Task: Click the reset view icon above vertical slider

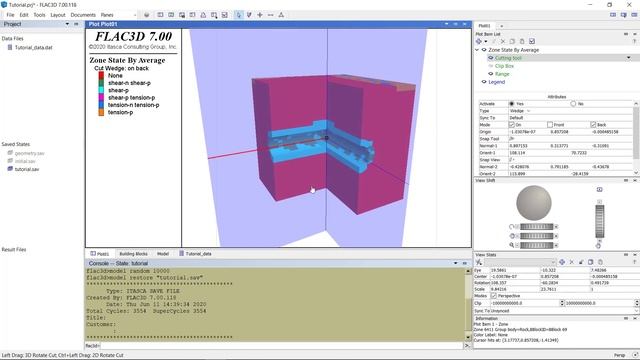Action: 599,189
